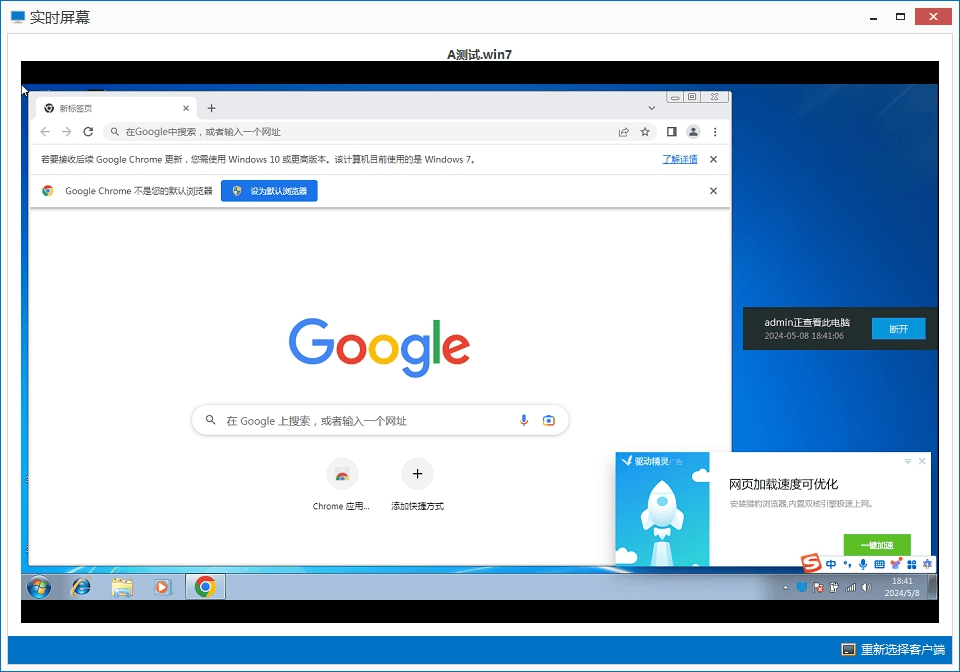Click the share icon in address bar

623,132
